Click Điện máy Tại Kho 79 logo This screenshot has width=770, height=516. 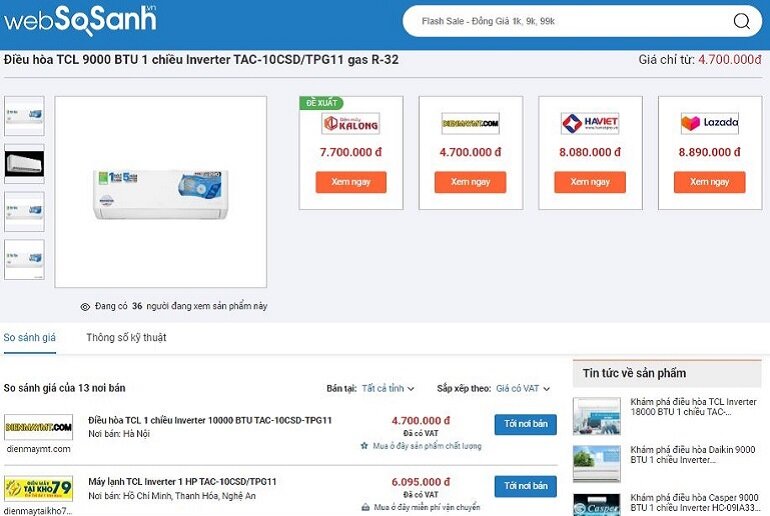(38, 489)
